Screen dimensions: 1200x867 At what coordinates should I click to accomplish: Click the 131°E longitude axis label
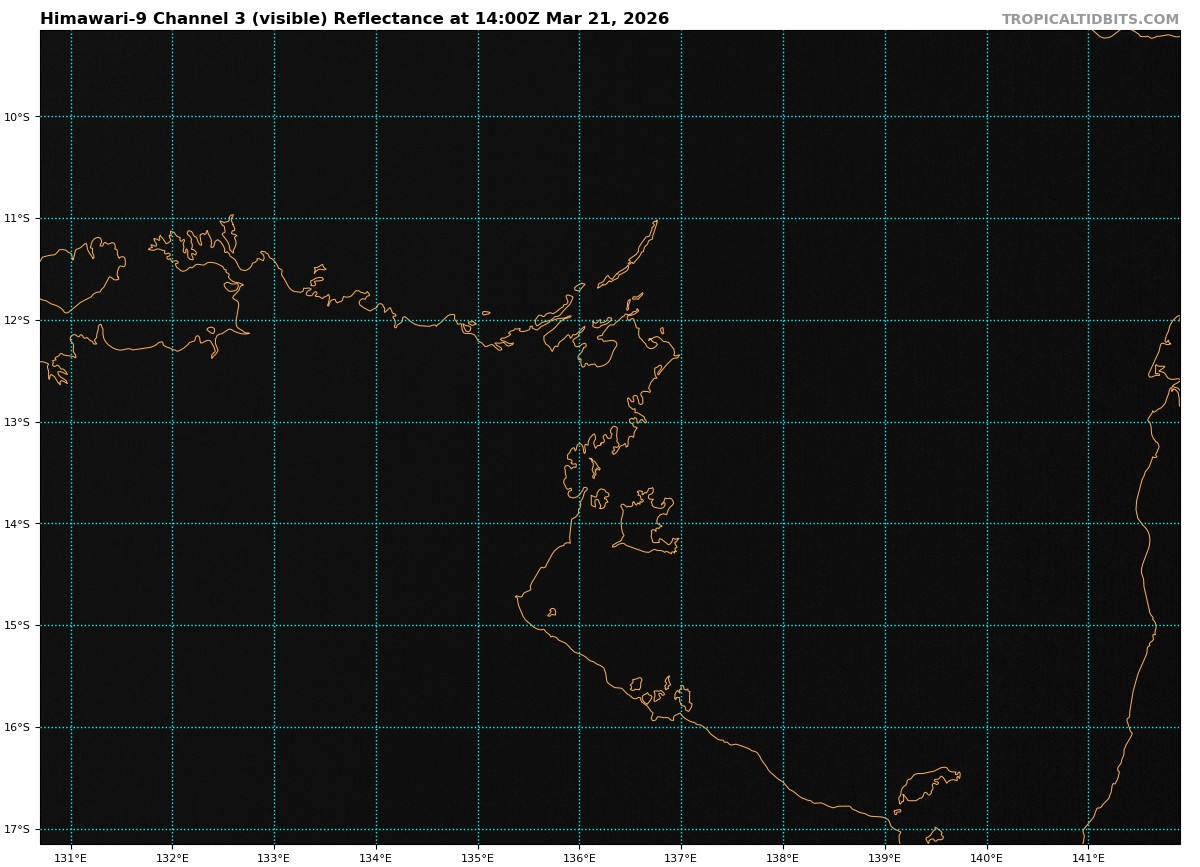[x=71, y=857]
